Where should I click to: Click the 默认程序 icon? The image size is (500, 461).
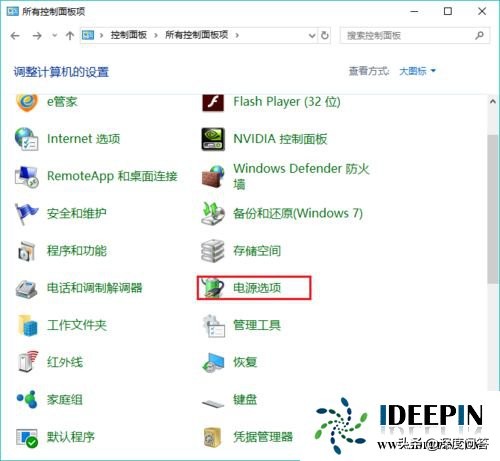click(x=27, y=438)
